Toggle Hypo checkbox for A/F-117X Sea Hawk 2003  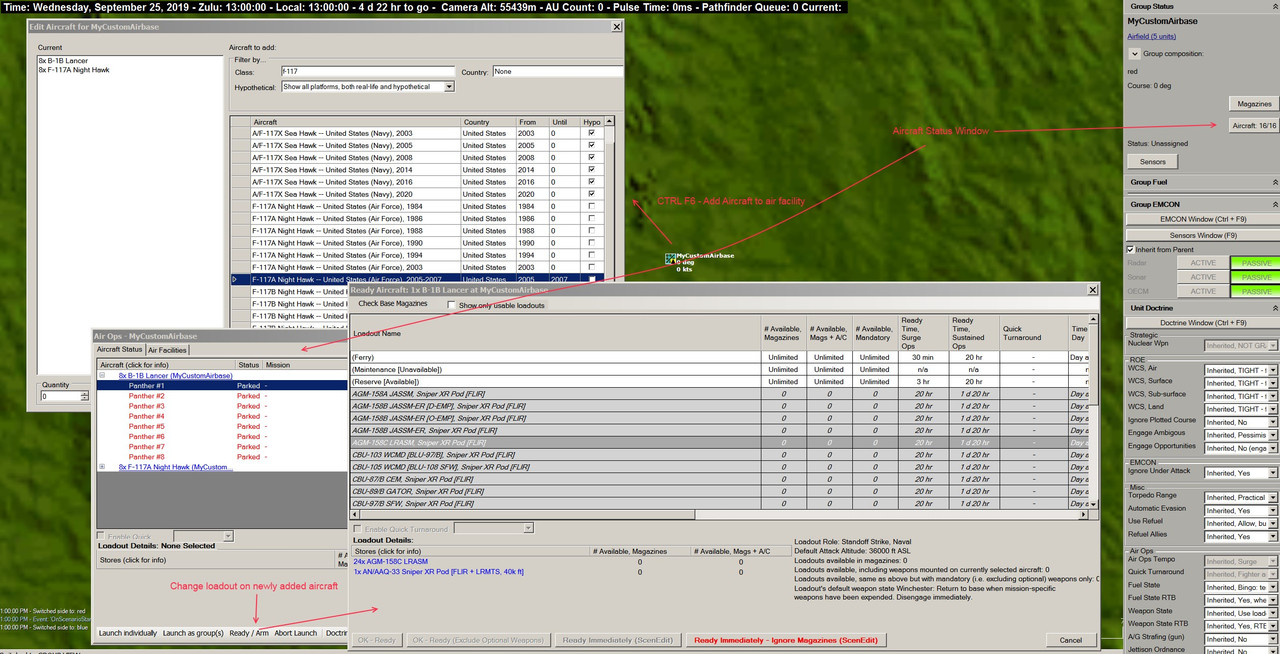(x=592, y=133)
